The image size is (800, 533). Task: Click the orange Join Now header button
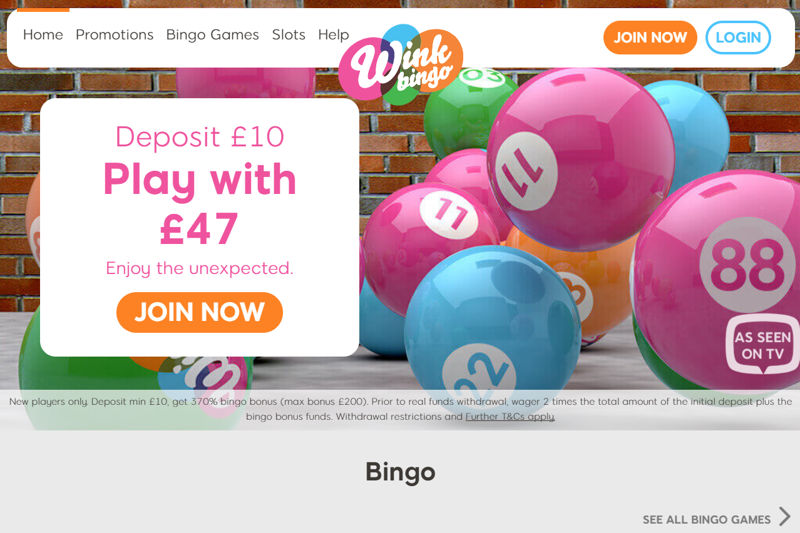(x=650, y=37)
